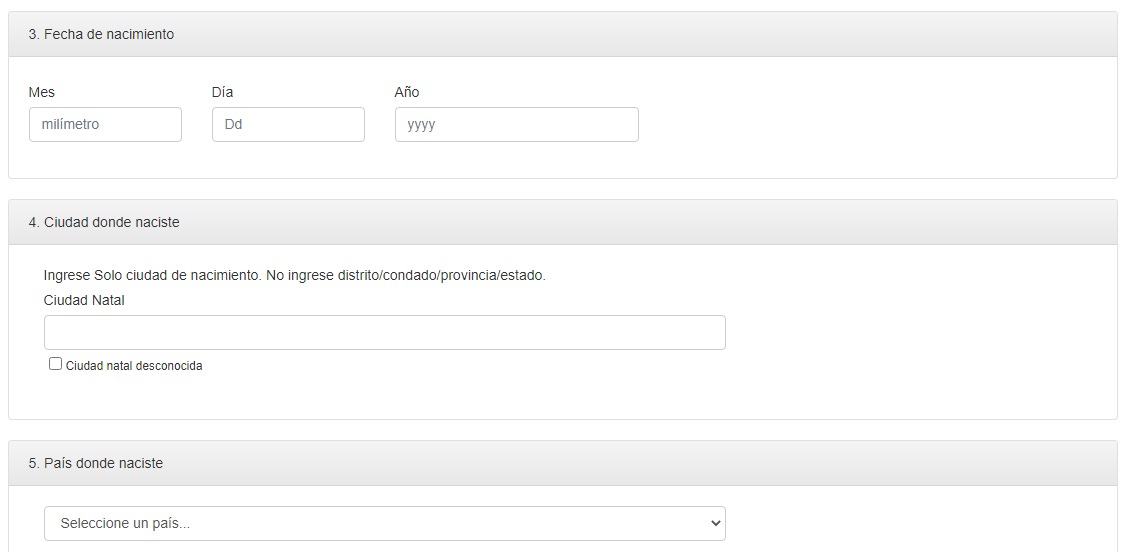Check the Ciudad natal desconocida checkbox

[x=55, y=364]
